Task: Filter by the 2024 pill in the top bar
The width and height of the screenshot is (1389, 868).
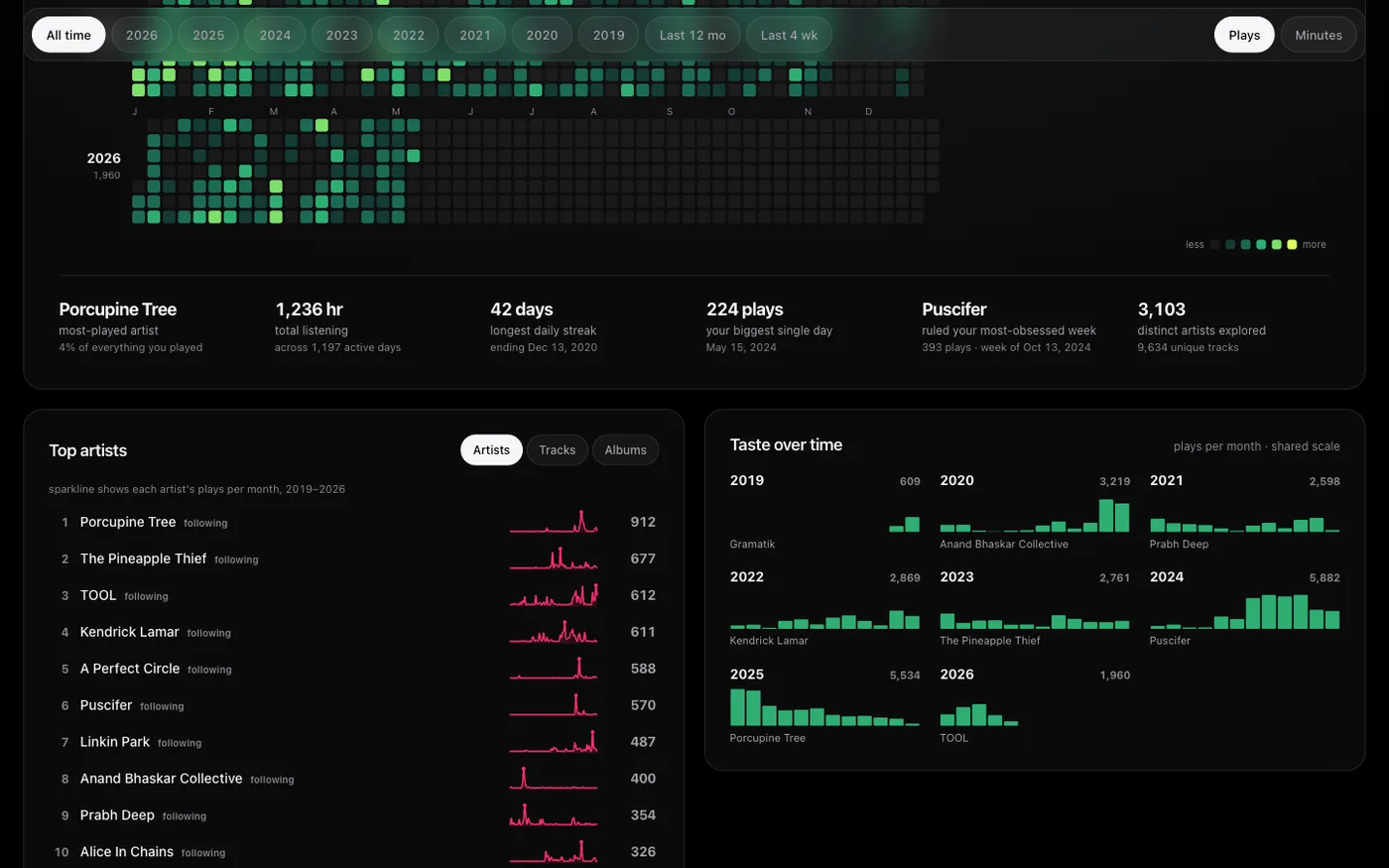Action: click(275, 35)
